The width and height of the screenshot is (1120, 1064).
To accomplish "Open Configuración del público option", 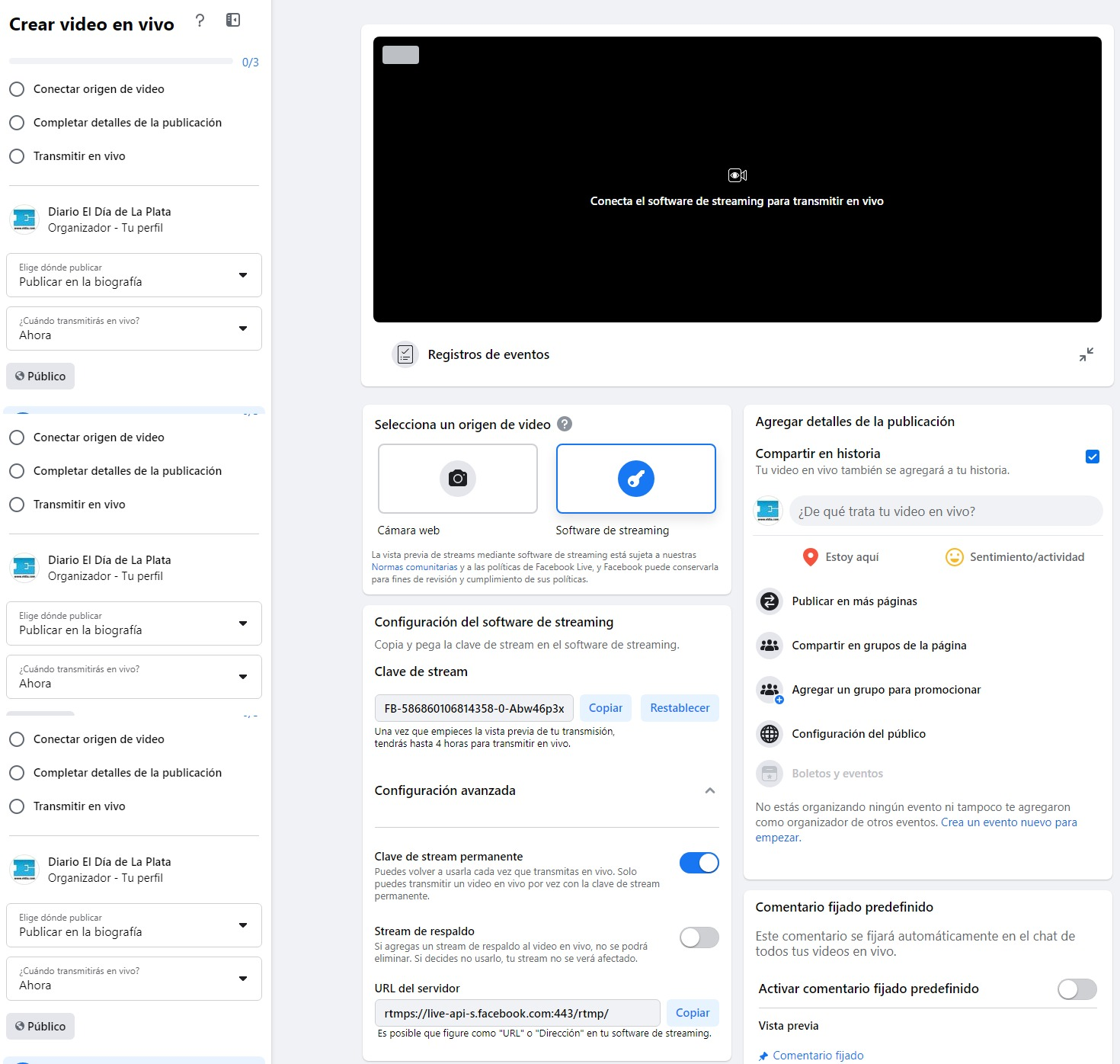I will point(858,734).
